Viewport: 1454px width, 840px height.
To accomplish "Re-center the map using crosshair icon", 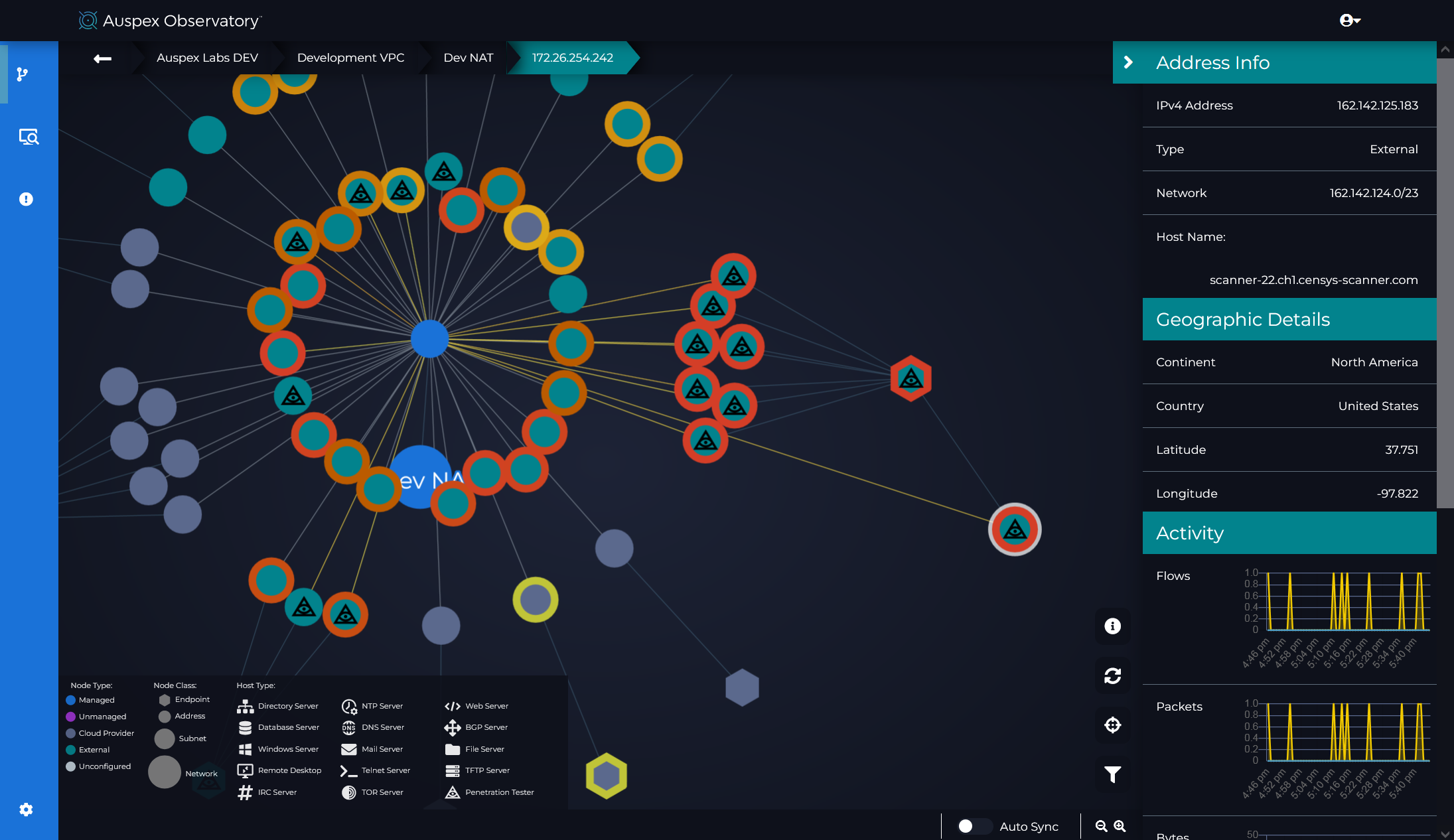I will [1112, 725].
